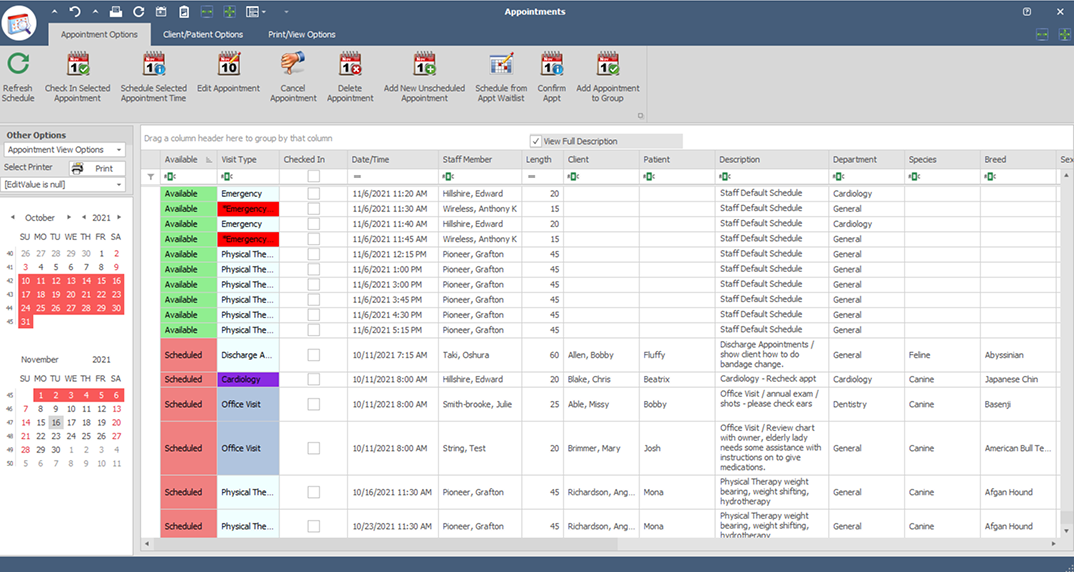Sort by the Staff Member column header
The image size is (1074, 572).
[x=467, y=160]
